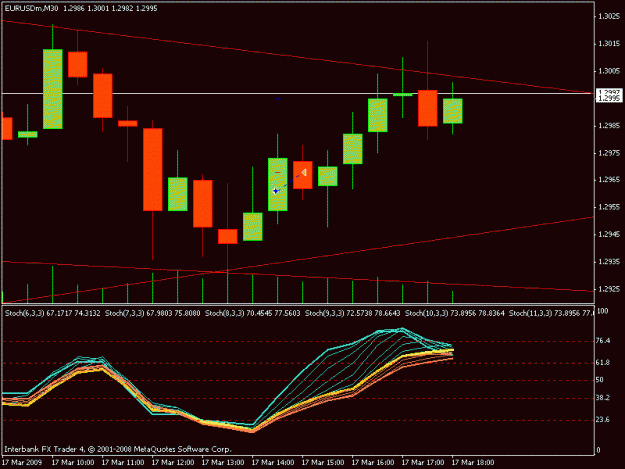This screenshot has width=625, height=469.
Task: Click the 1.2945 price axis label
Action: pos(609,234)
